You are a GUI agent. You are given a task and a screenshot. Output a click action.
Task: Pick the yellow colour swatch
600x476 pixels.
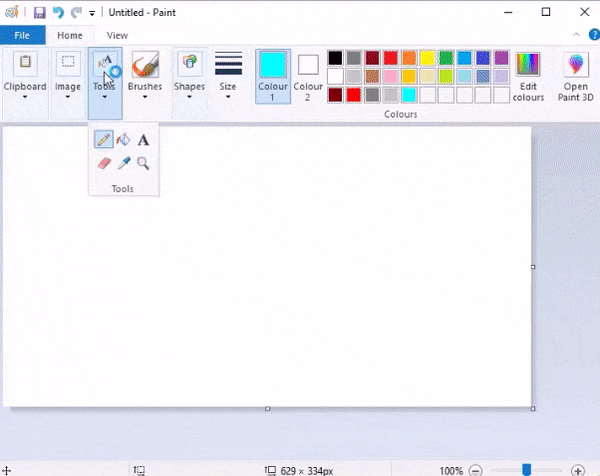tap(427, 58)
